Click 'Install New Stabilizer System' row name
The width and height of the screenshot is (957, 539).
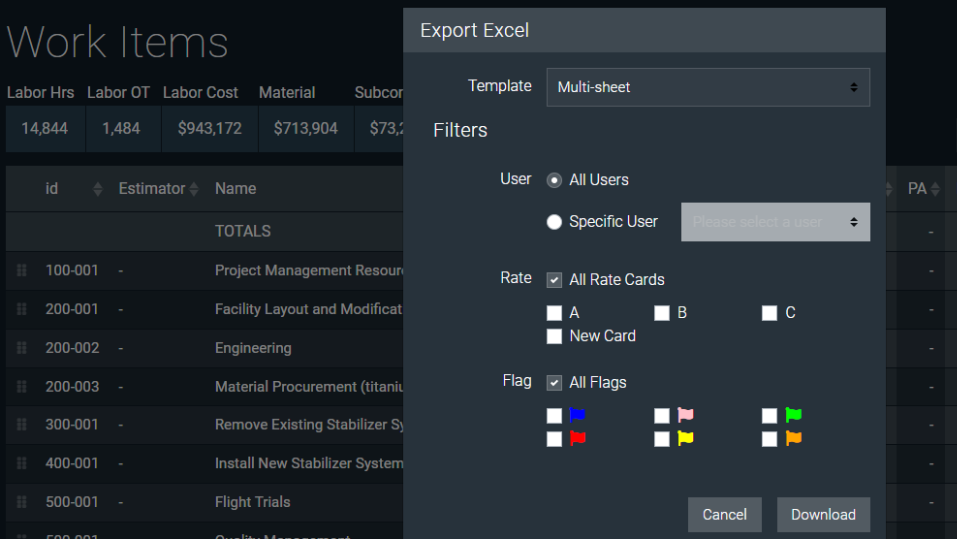[309, 463]
